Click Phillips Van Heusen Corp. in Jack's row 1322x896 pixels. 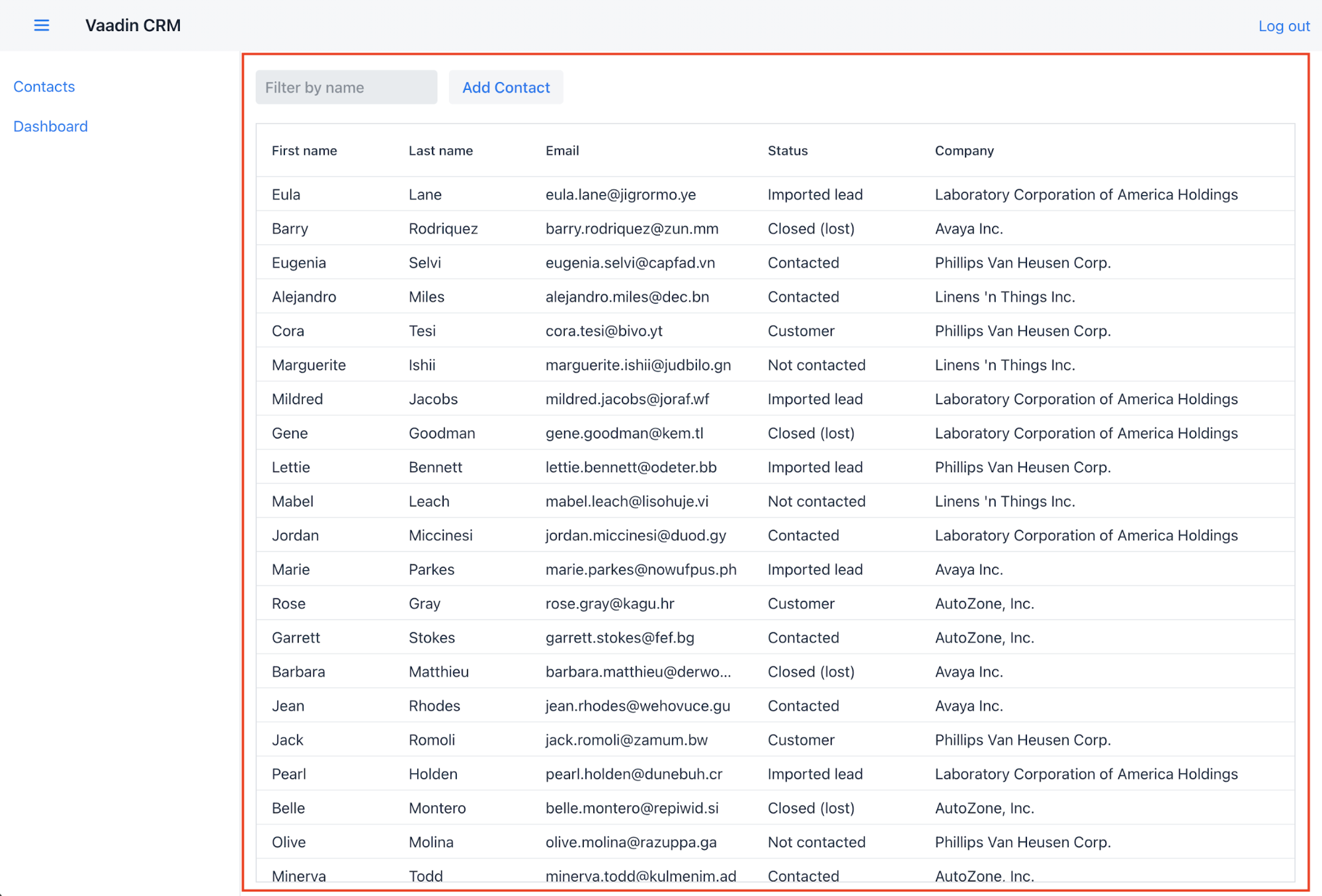(1022, 740)
